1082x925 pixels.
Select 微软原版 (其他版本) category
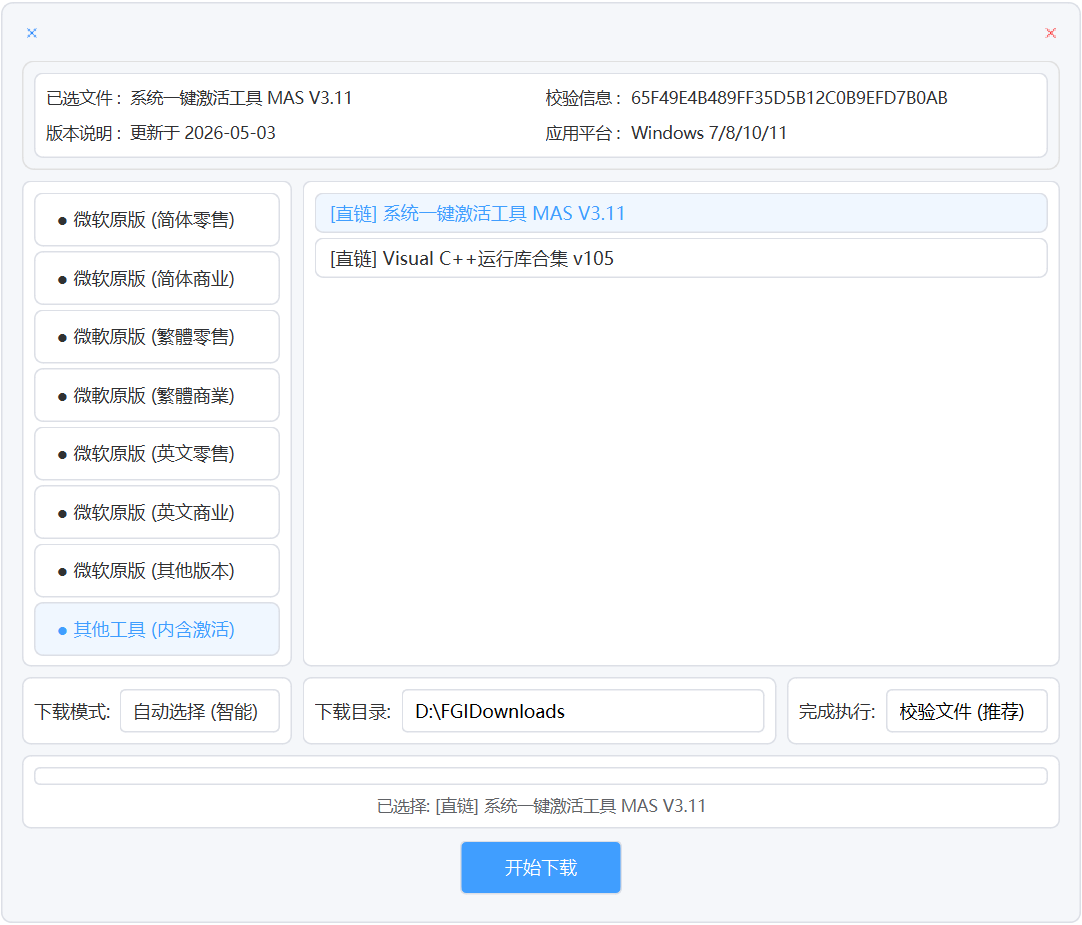pyautogui.click(x=157, y=571)
